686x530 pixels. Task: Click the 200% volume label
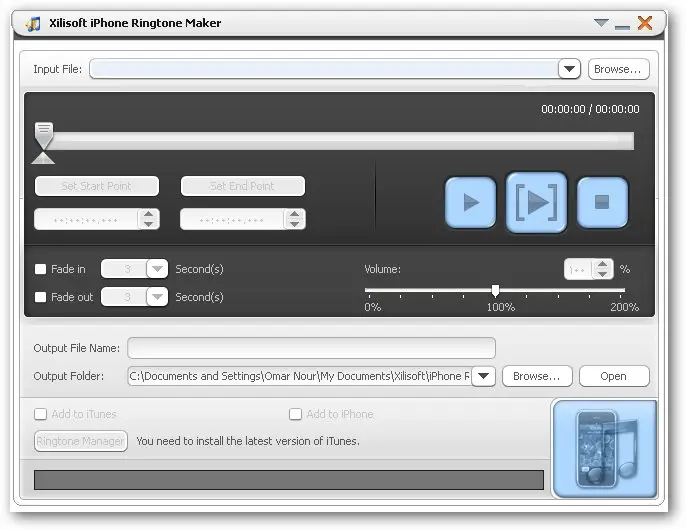point(624,307)
